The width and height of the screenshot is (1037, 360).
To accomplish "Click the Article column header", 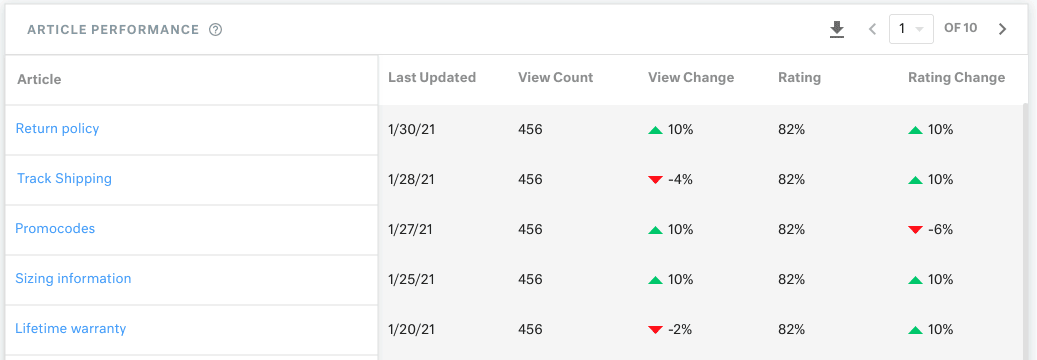I will pyautogui.click(x=39, y=79).
